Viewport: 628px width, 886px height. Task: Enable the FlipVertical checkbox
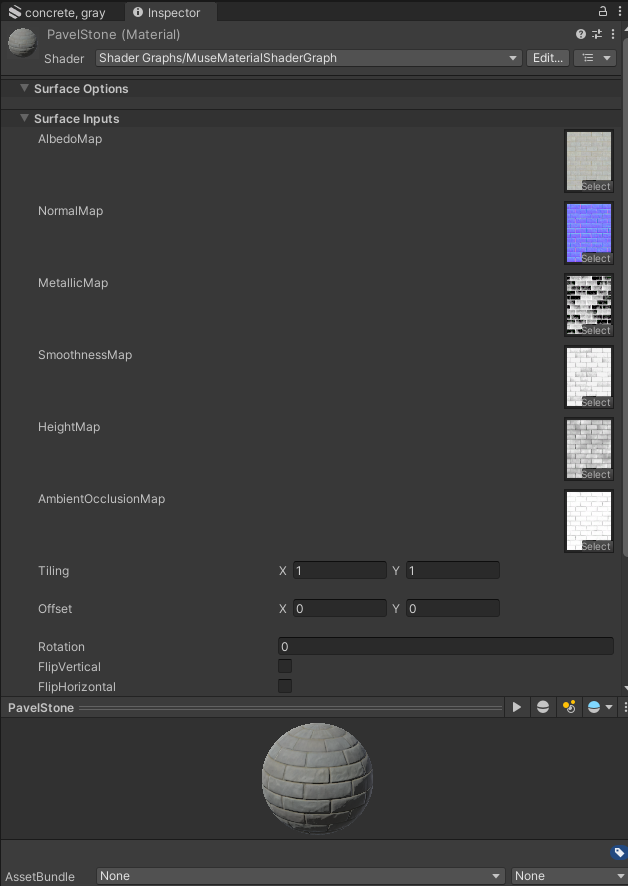coord(285,666)
